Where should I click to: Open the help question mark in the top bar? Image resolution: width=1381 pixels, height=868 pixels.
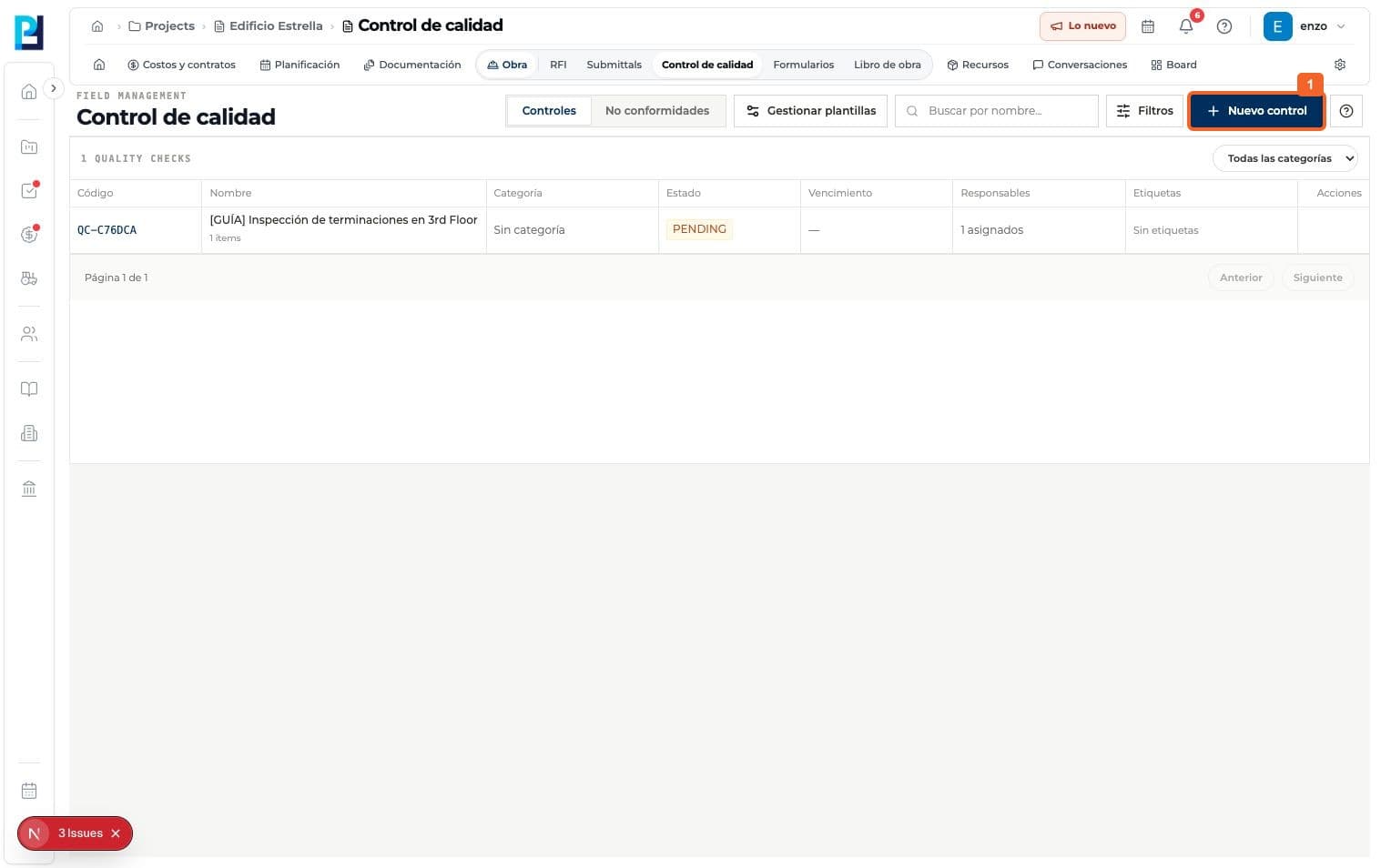pos(1224,26)
